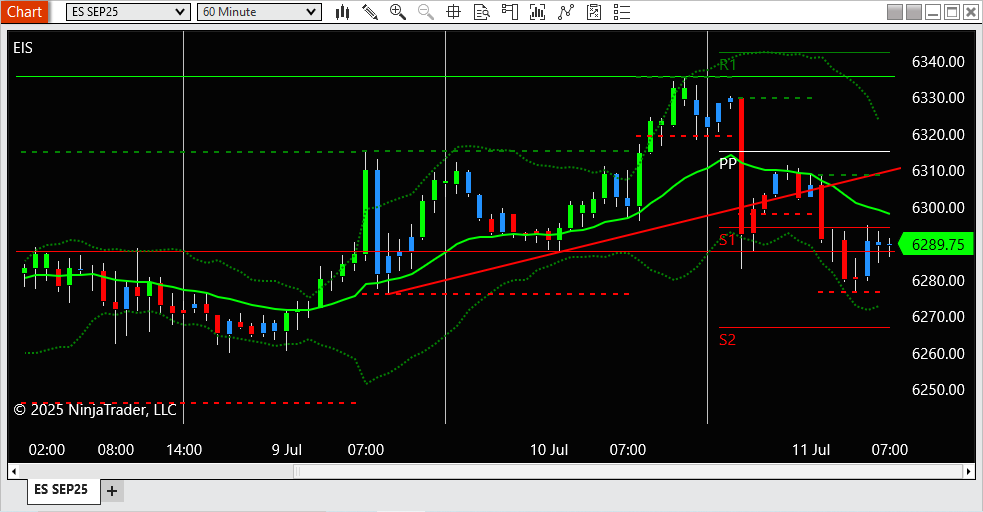Click the 6340.00 price axis label
The image size is (983, 512).
[938, 61]
